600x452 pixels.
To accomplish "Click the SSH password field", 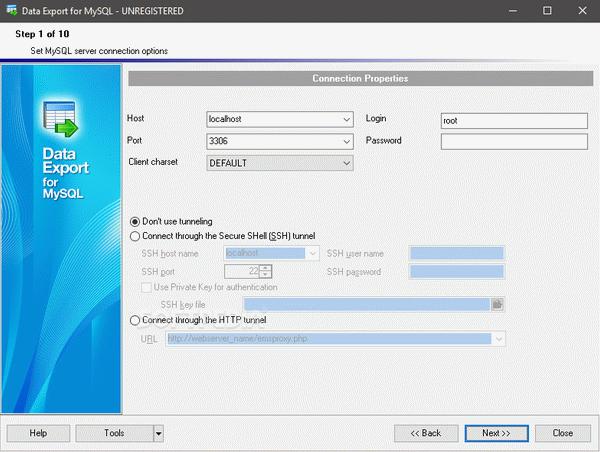I will [457, 272].
